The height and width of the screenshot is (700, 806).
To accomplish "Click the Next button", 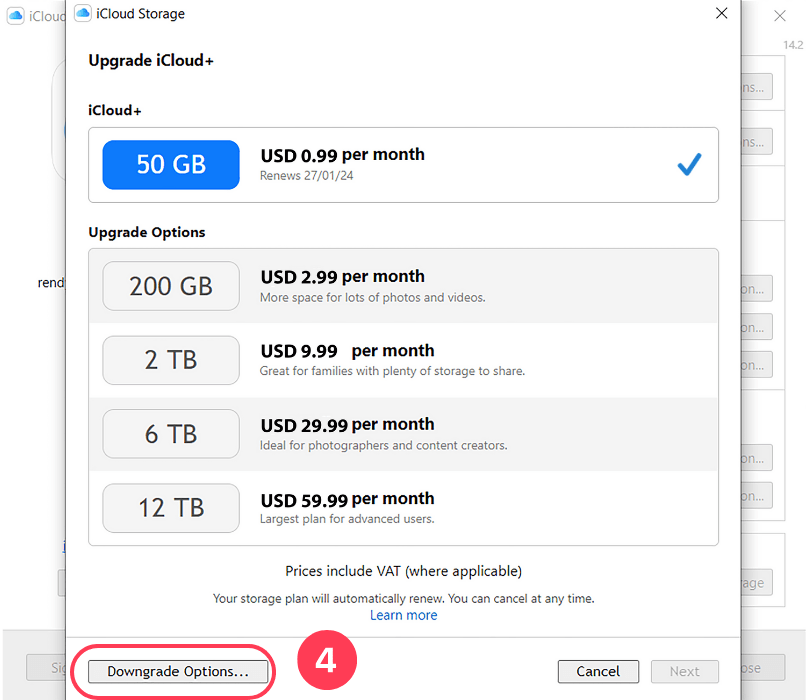I will click(x=684, y=671).
